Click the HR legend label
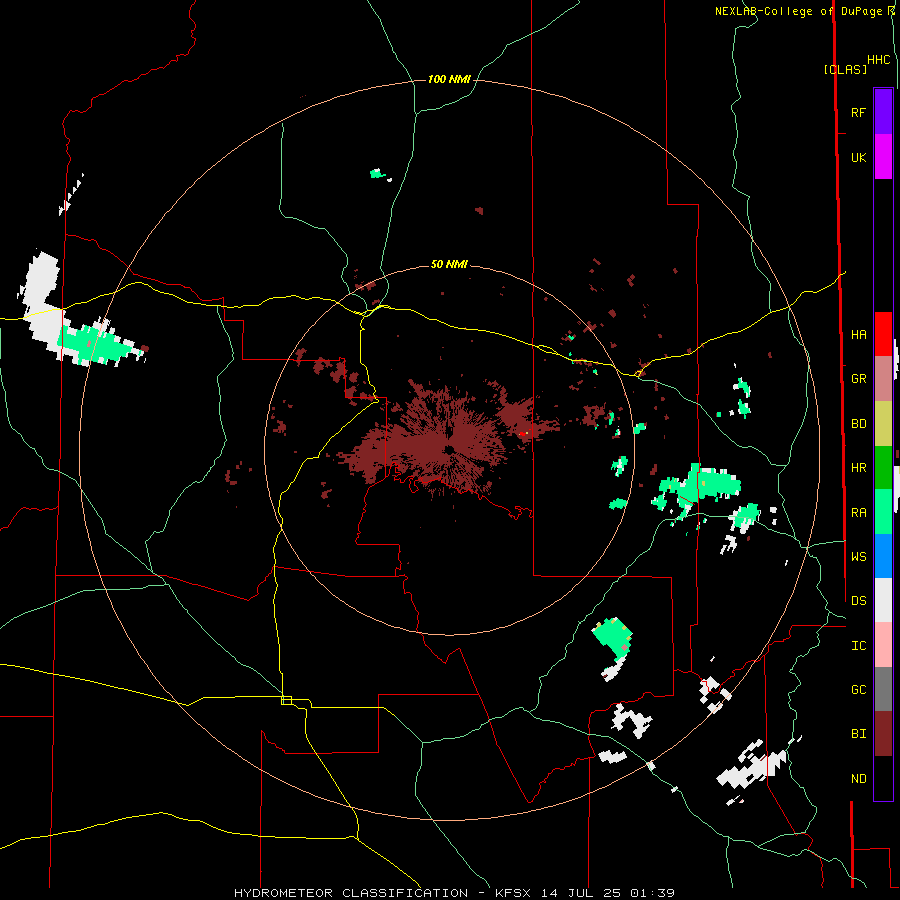900x900 pixels. [858, 468]
